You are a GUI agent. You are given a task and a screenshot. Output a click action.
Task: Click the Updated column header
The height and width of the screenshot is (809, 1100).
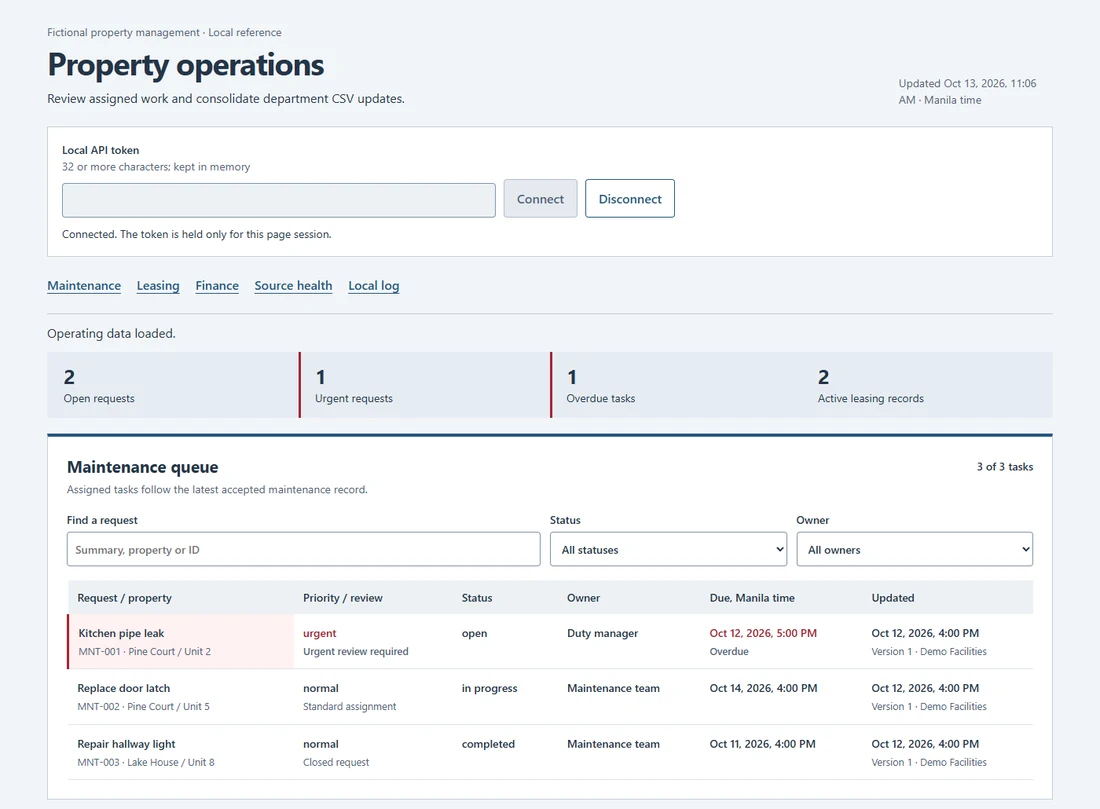[x=893, y=598]
